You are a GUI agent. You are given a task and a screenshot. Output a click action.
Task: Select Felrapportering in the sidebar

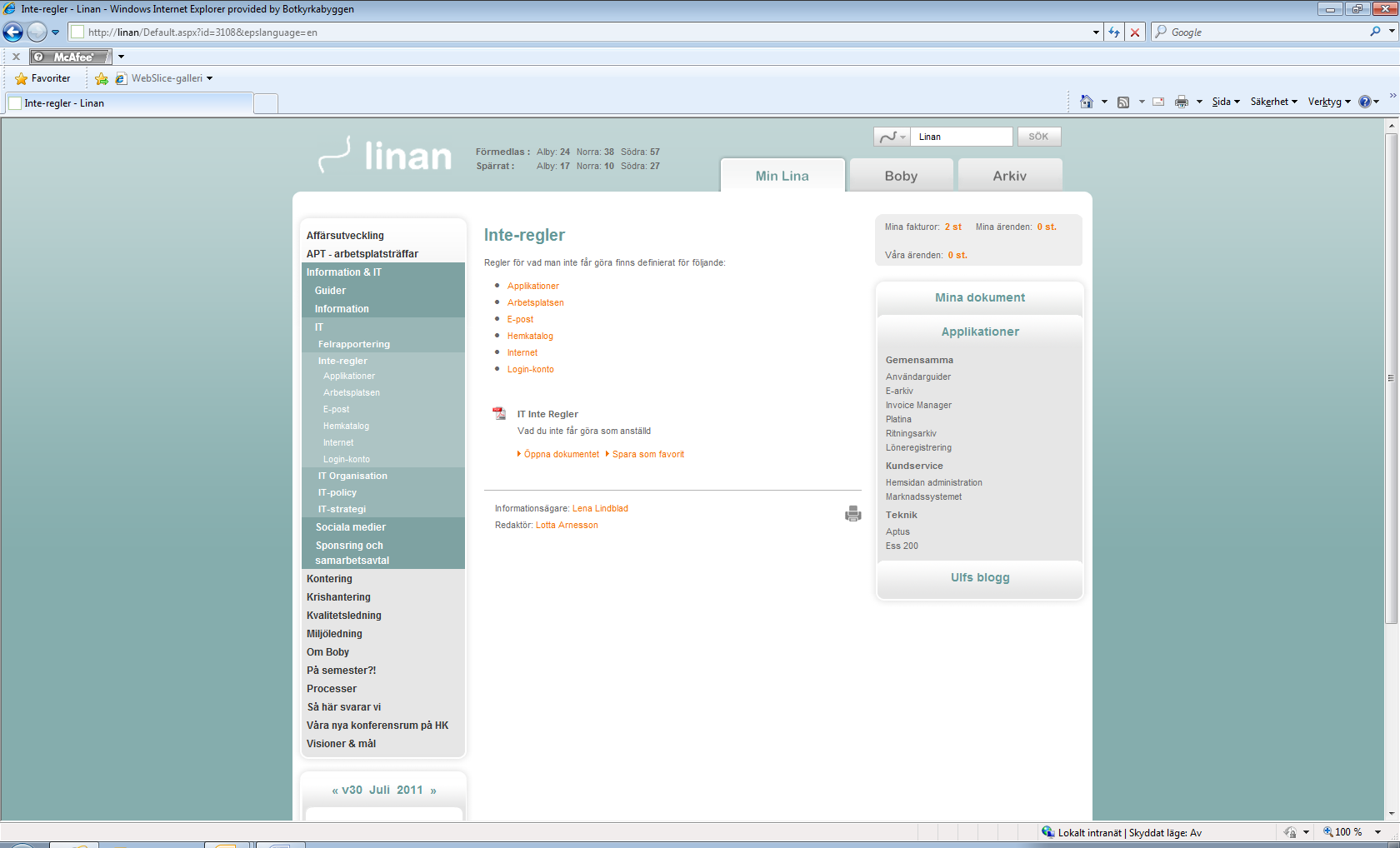point(354,344)
